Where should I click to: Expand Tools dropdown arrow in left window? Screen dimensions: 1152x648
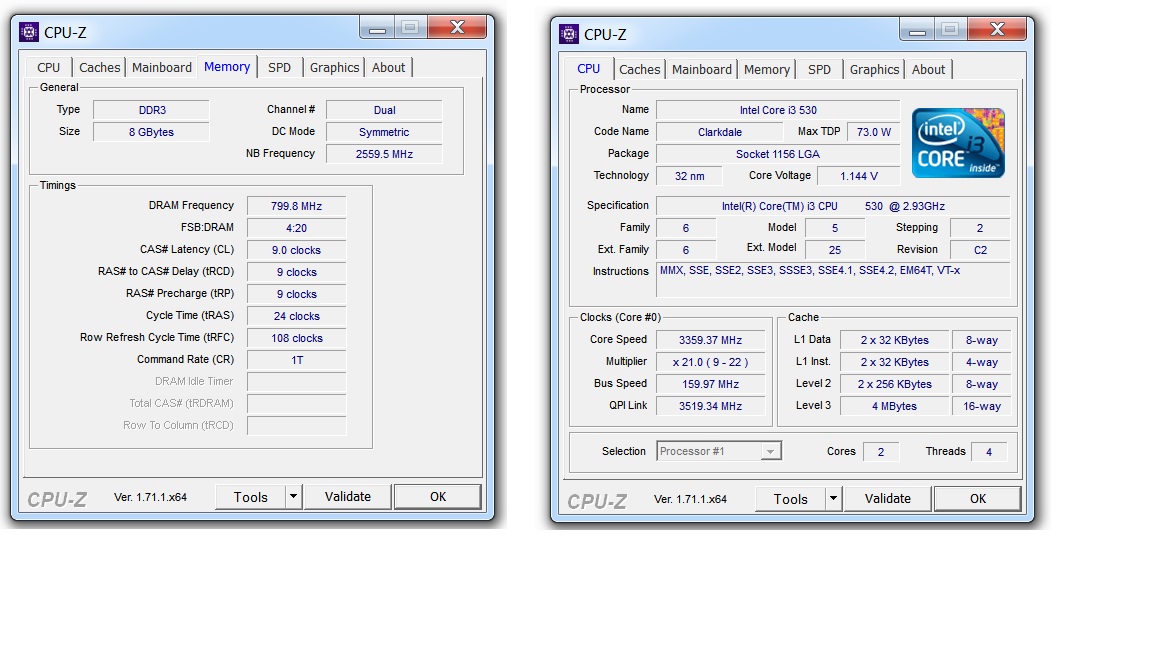coord(293,497)
